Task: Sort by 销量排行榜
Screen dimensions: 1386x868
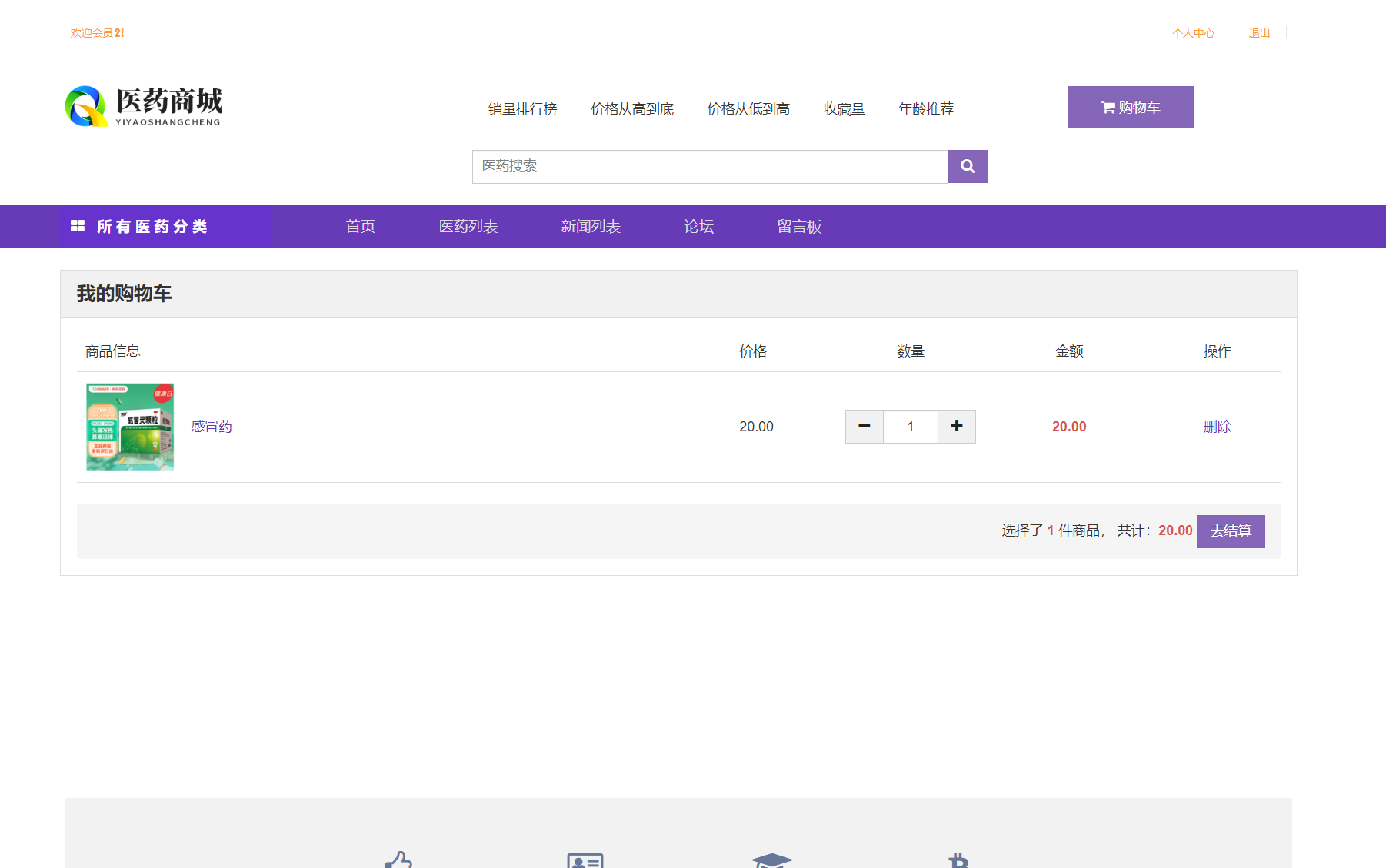Action: [x=522, y=109]
